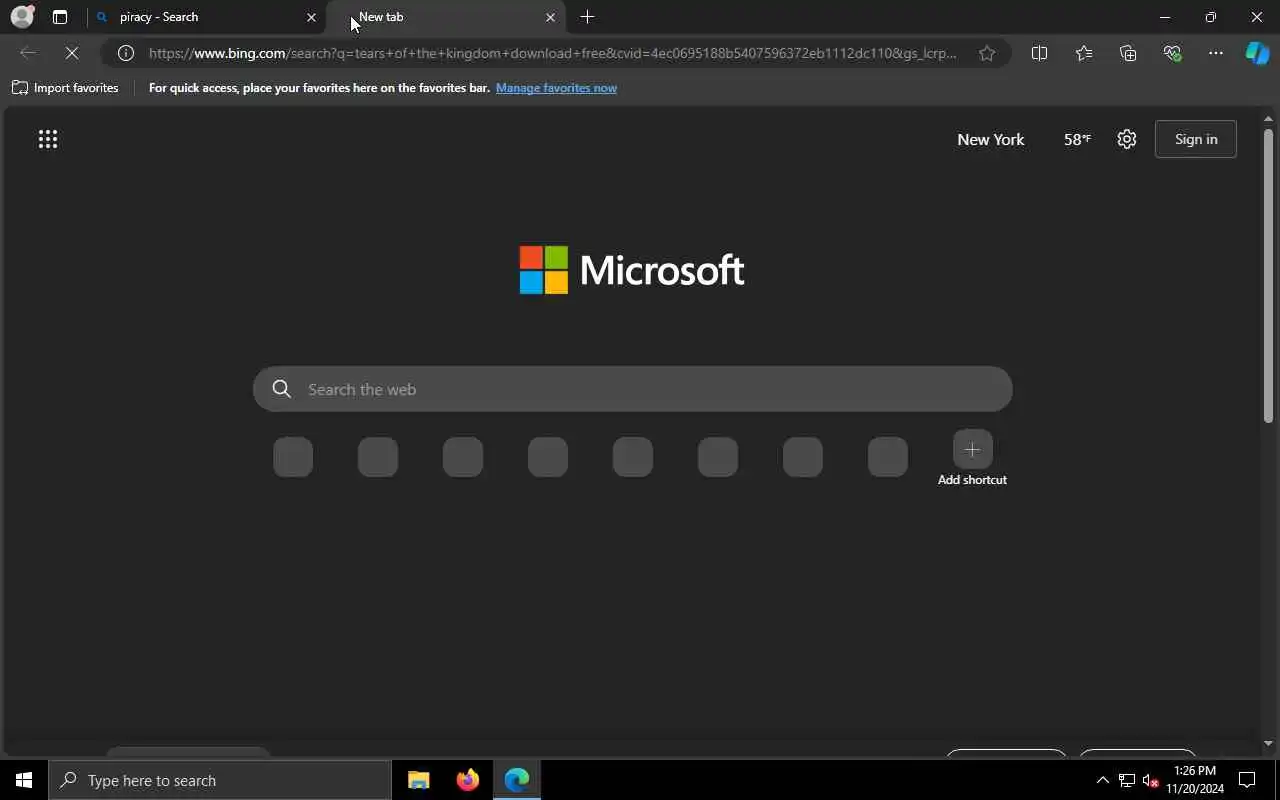Viewport: 1280px width, 800px height.
Task: Open the profile avatar icon
Action: coord(22,17)
